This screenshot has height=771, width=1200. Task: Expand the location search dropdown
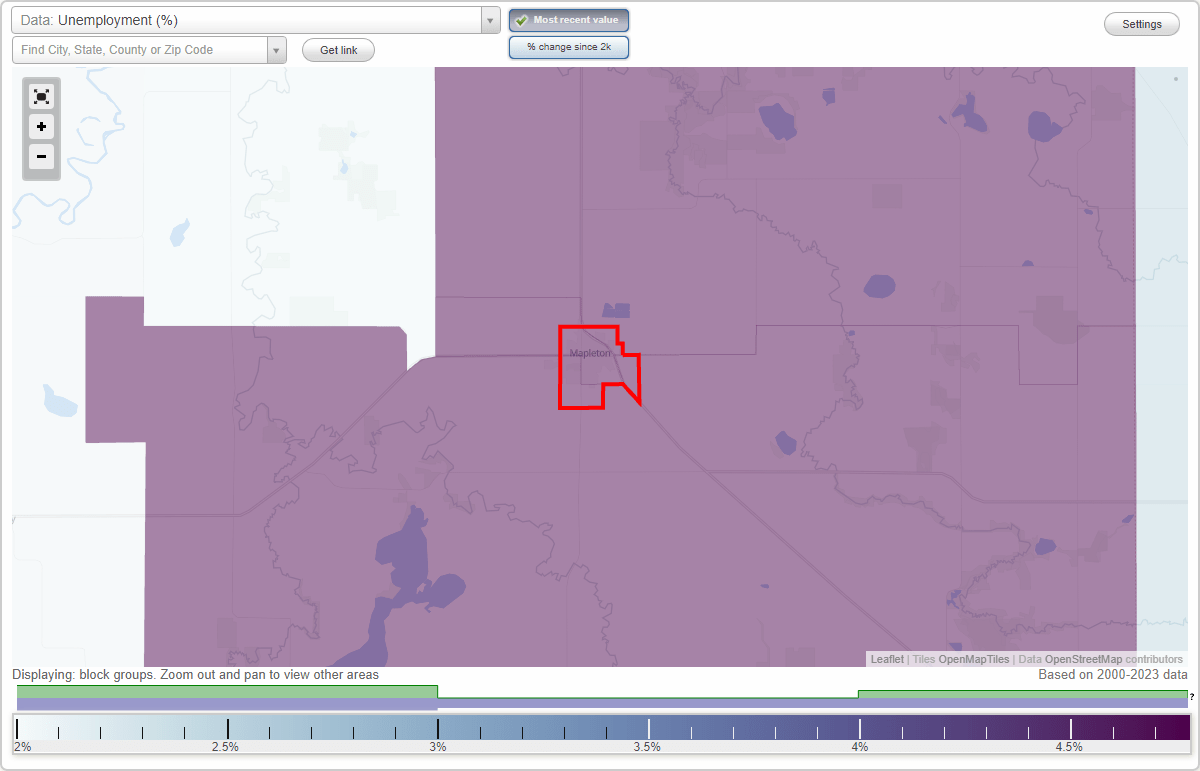[x=277, y=49]
